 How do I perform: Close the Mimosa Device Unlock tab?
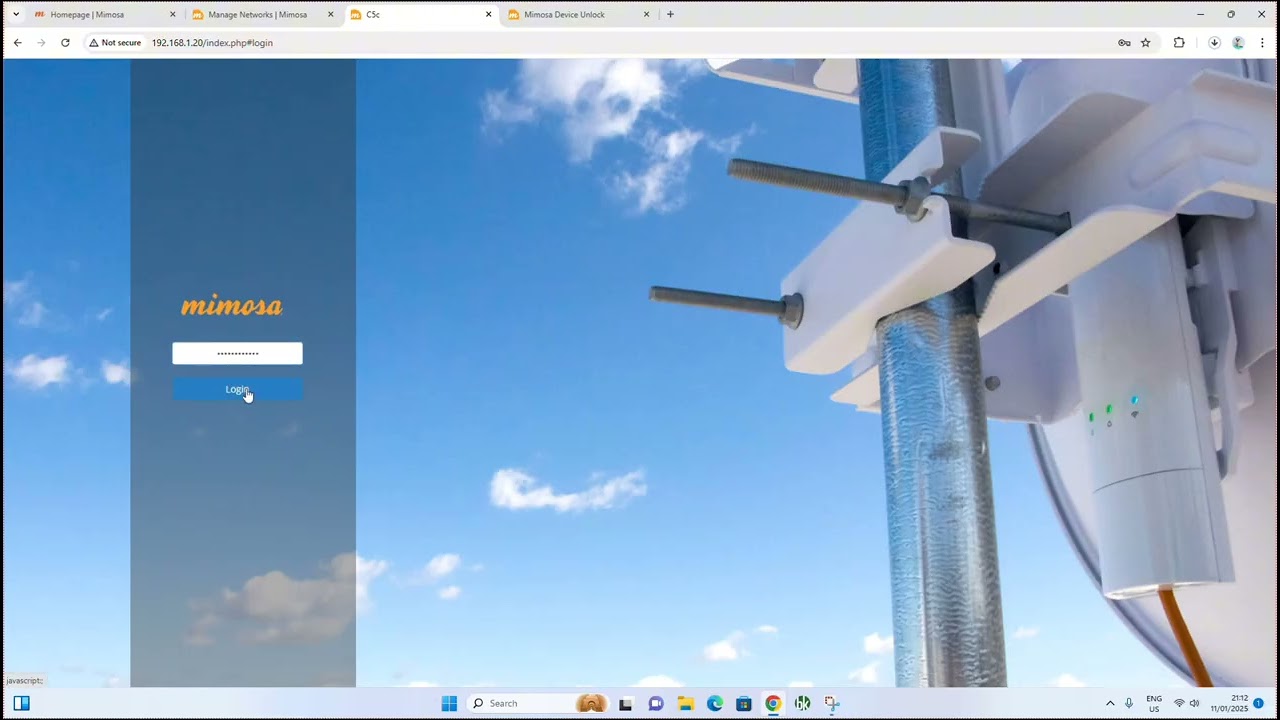click(647, 15)
